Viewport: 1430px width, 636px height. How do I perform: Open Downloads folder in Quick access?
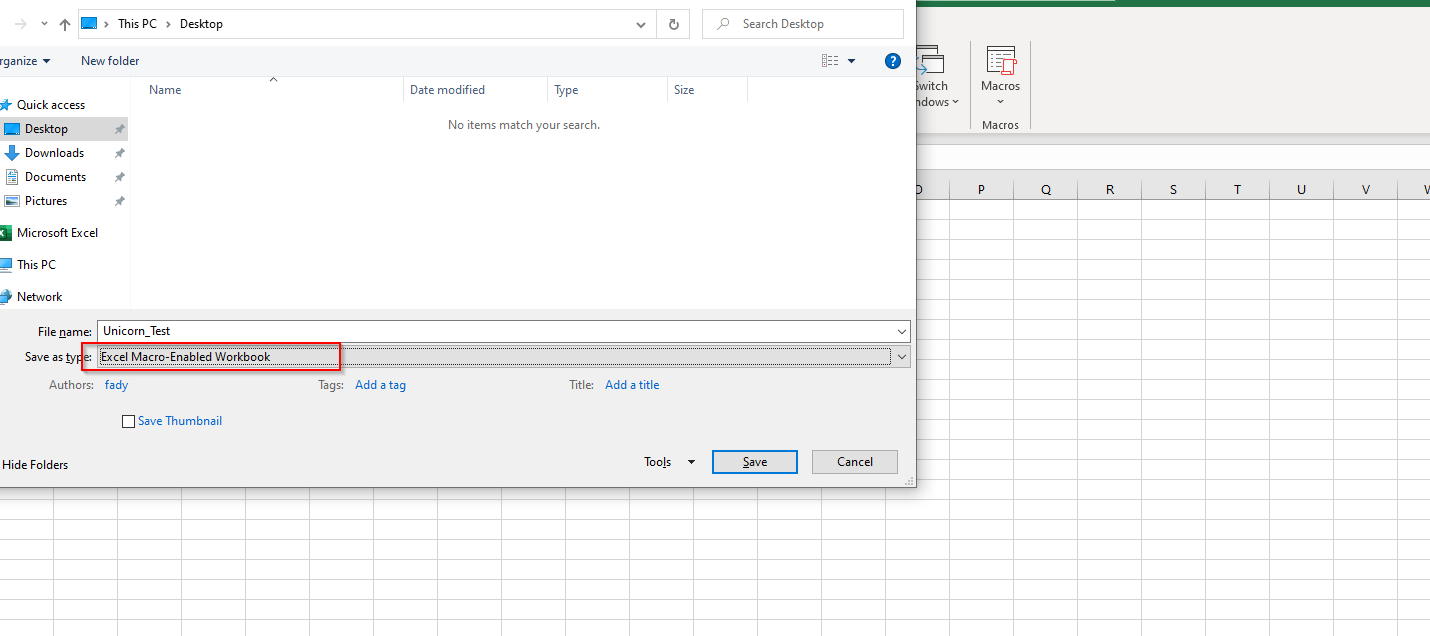pyautogui.click(x=54, y=153)
